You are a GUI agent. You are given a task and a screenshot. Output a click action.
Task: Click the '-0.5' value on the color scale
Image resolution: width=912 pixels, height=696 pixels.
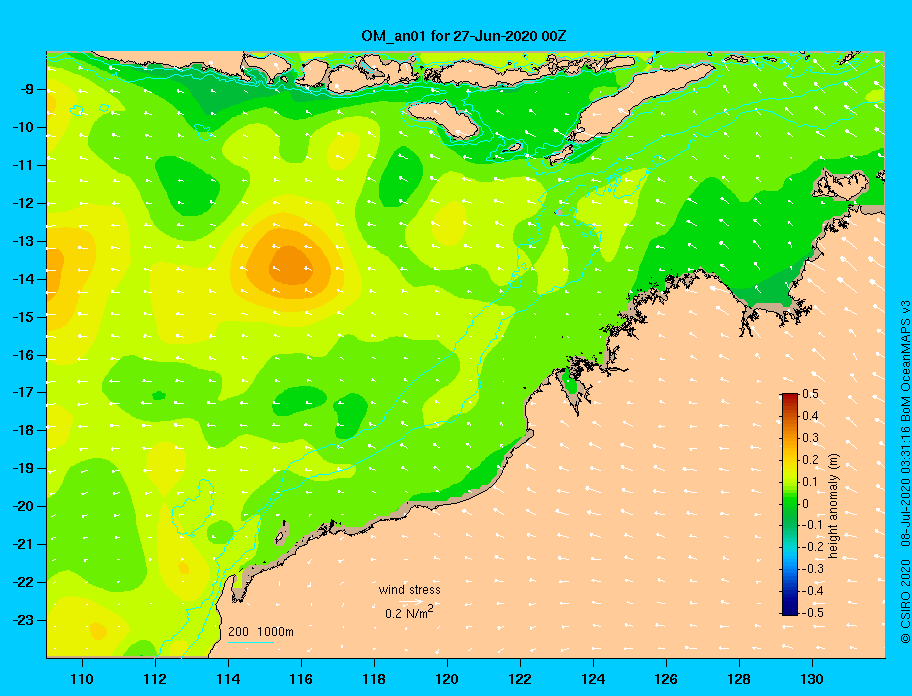click(809, 612)
